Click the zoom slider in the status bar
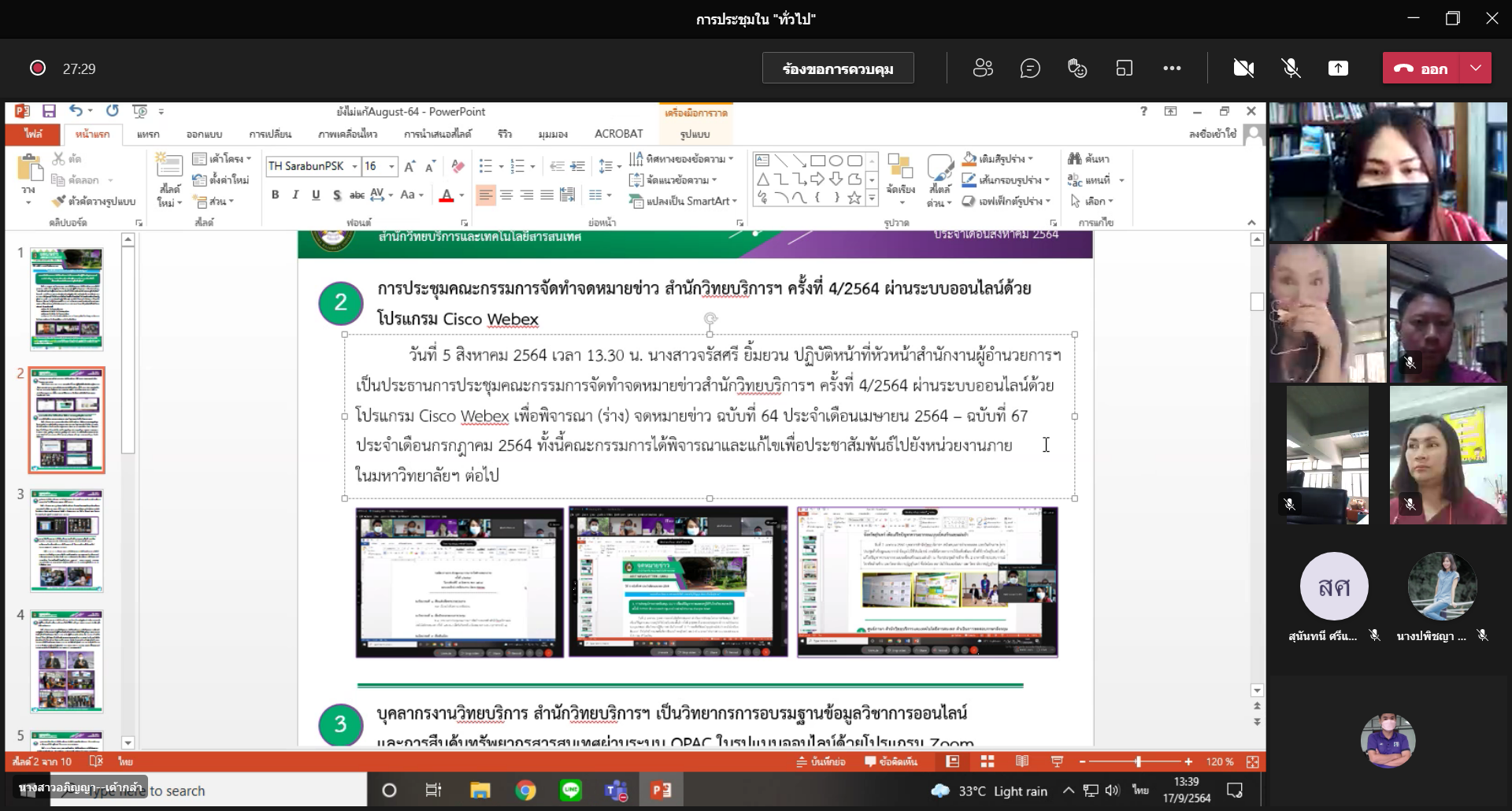 (x=1138, y=761)
